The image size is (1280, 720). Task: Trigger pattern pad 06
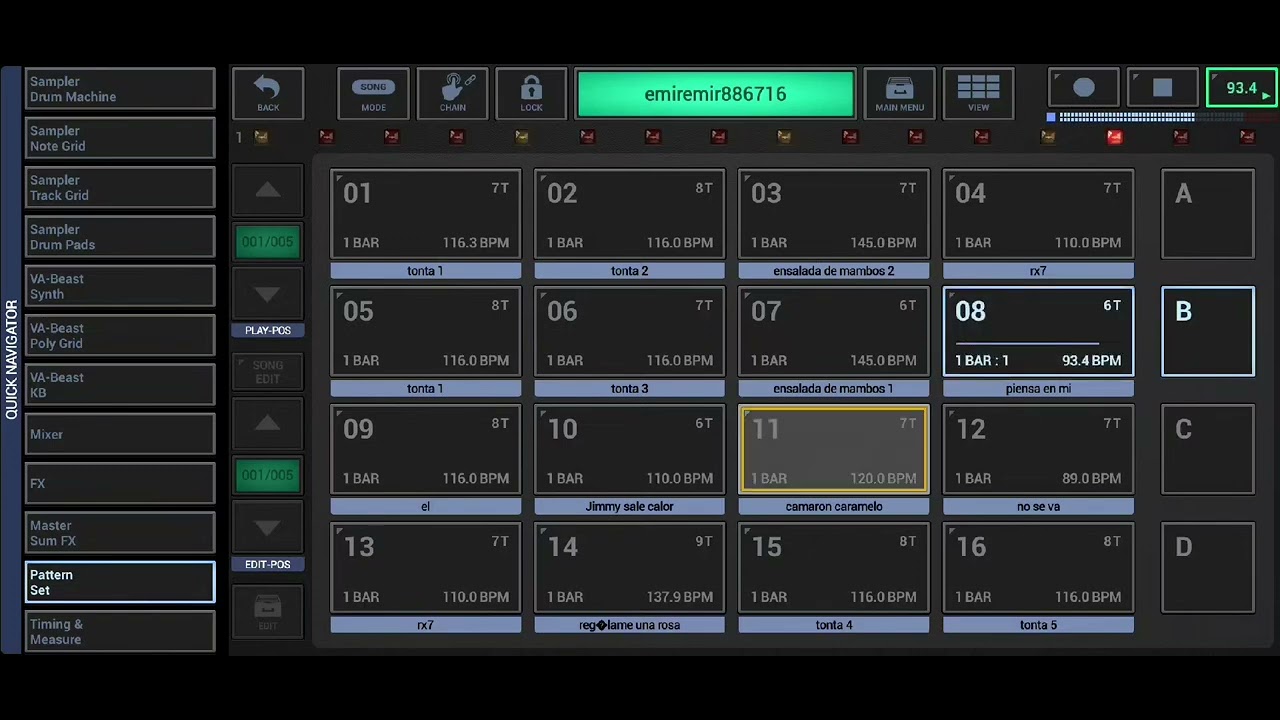point(630,332)
